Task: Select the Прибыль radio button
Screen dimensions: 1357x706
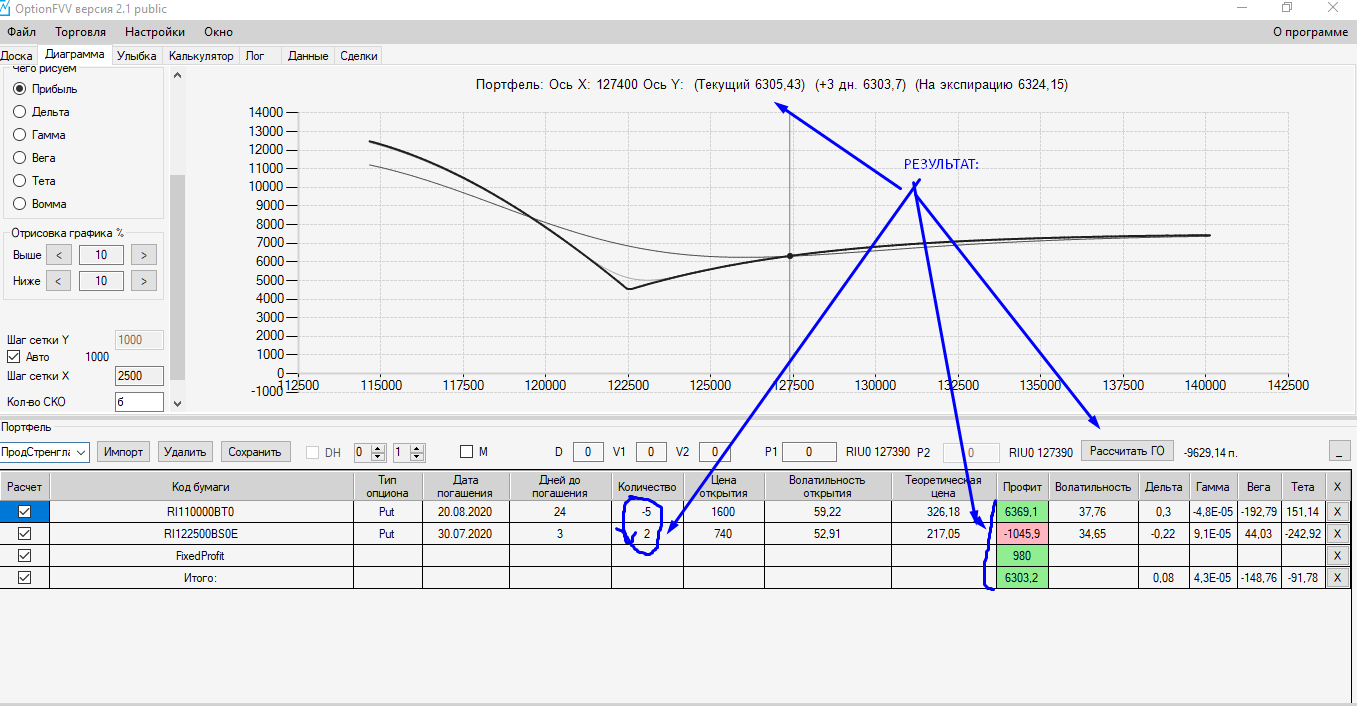Action: click(20, 89)
